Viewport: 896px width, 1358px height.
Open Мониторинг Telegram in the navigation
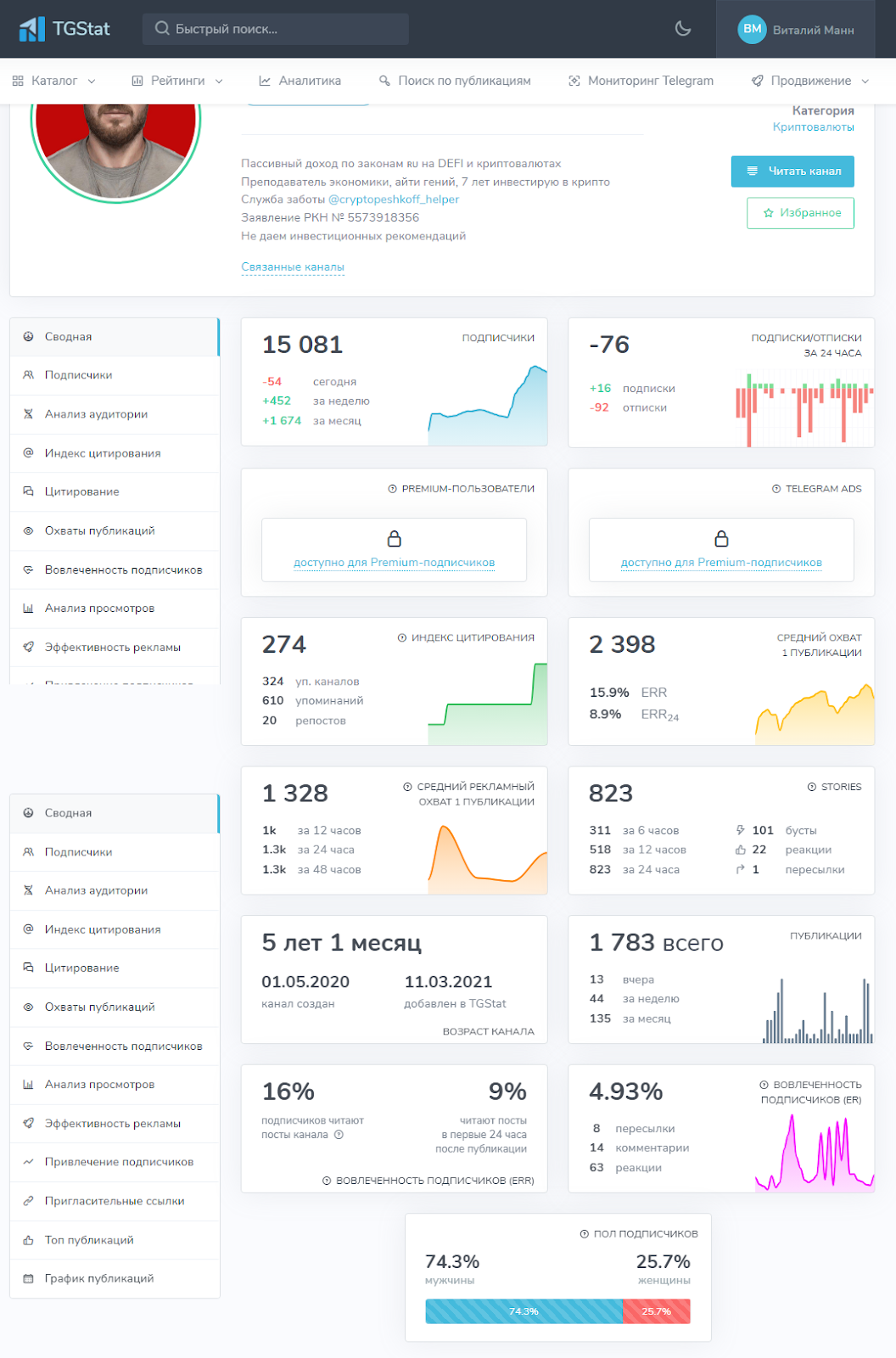[641, 81]
